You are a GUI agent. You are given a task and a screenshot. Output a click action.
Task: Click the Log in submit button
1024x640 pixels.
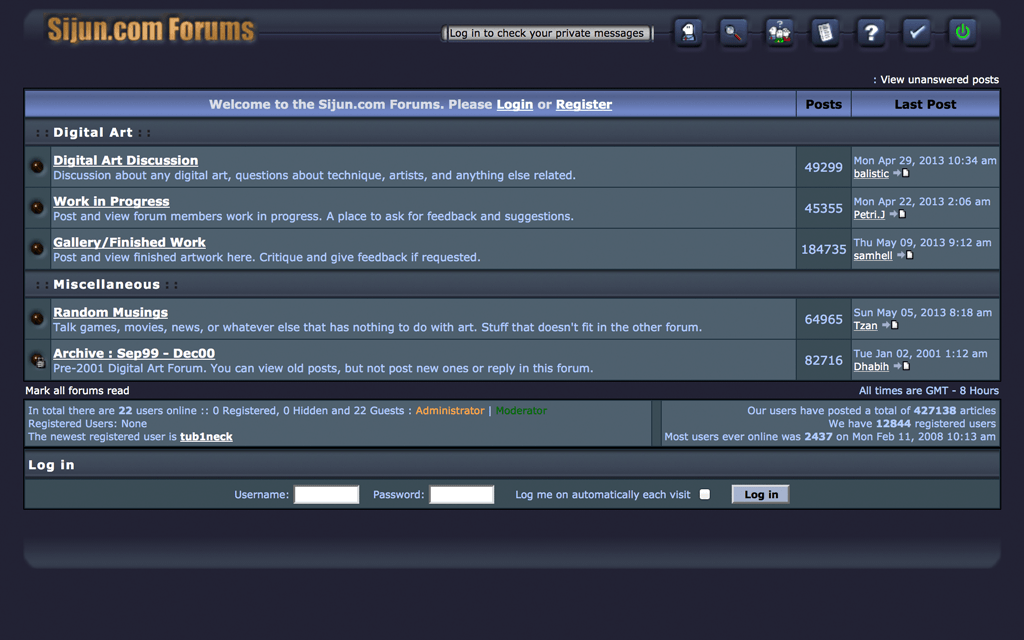tap(760, 494)
